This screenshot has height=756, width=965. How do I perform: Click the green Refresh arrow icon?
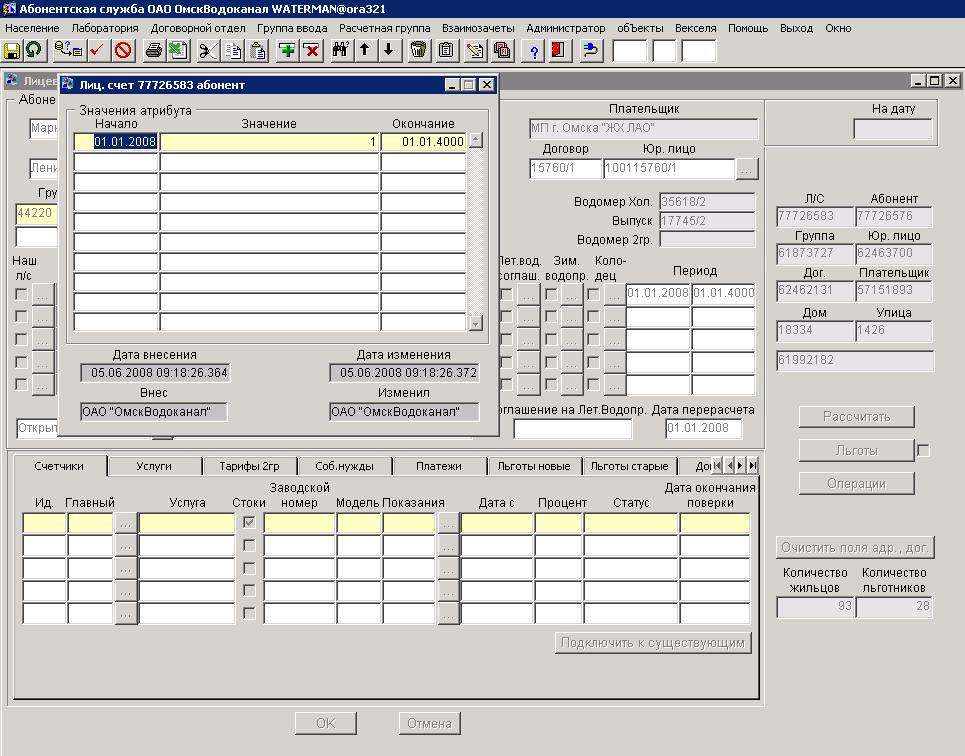coord(34,50)
